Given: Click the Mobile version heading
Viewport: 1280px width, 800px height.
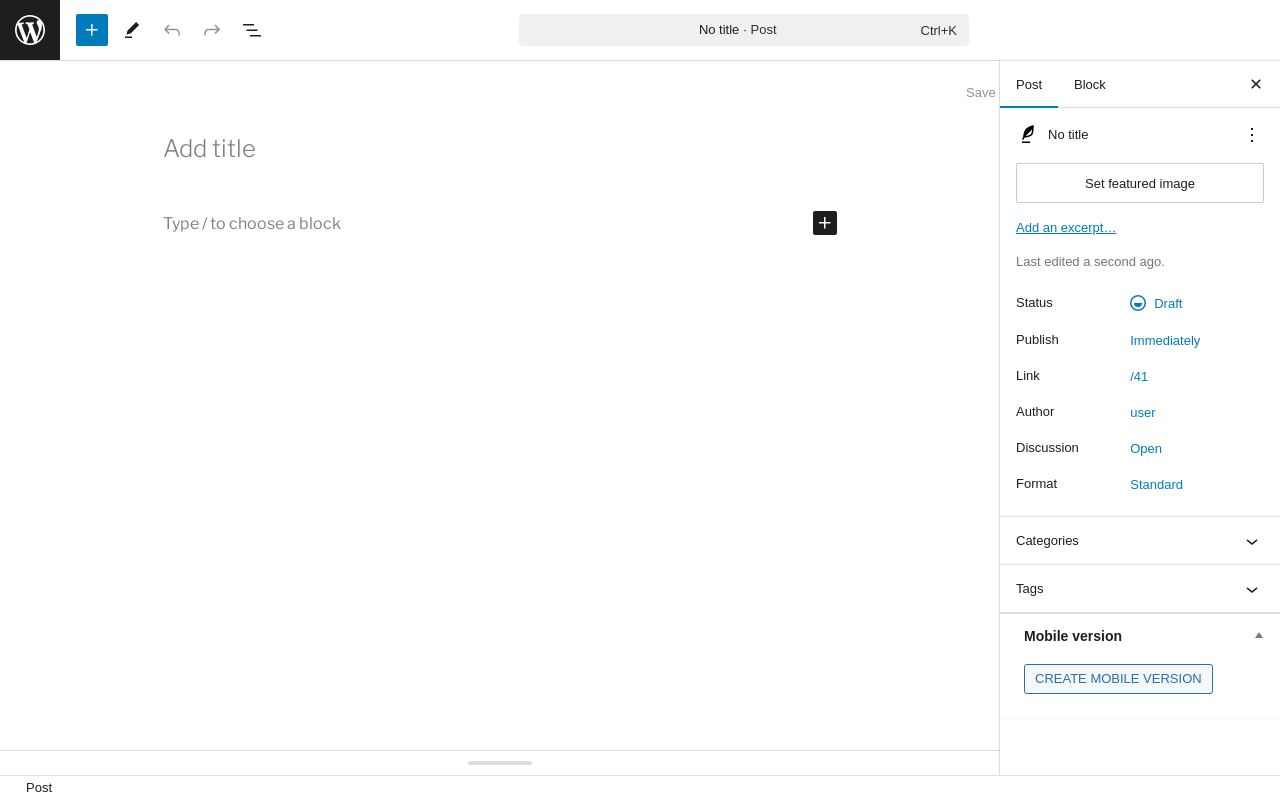Looking at the screenshot, I should point(1073,636).
